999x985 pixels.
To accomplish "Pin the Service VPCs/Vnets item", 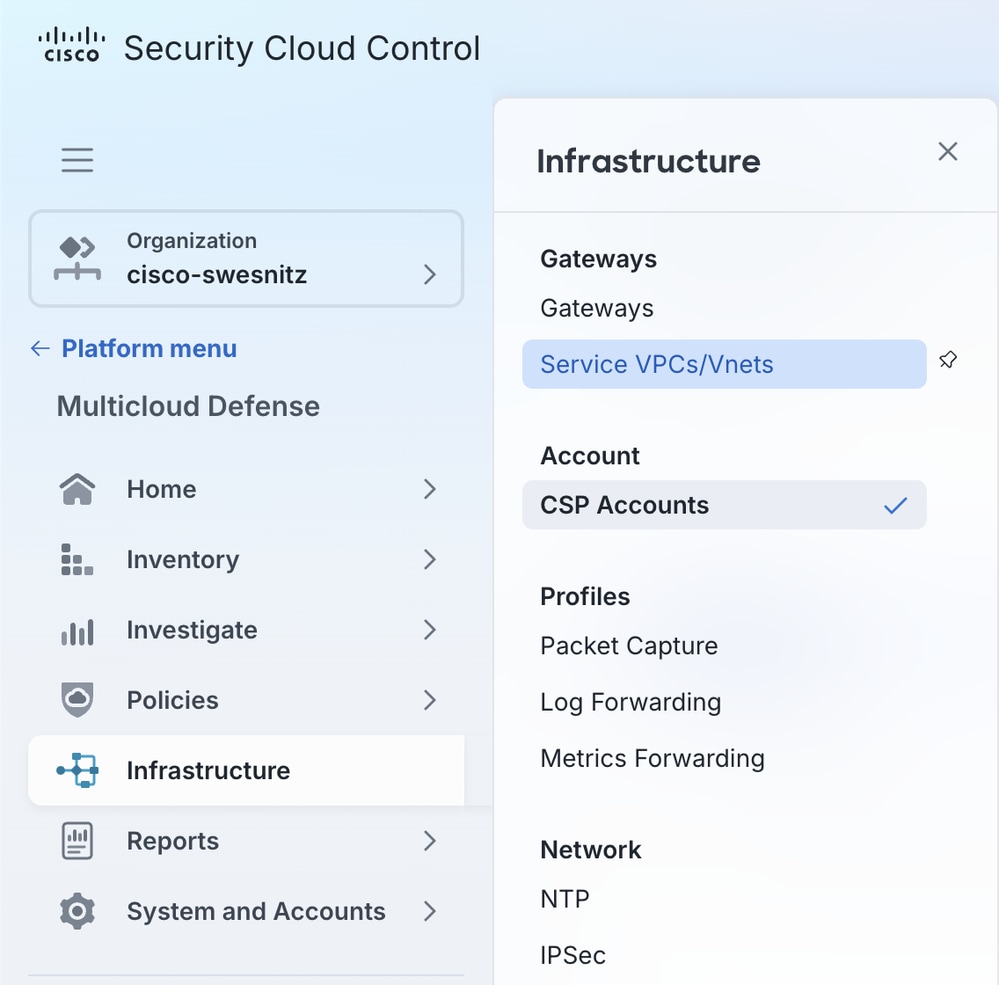I will point(948,360).
